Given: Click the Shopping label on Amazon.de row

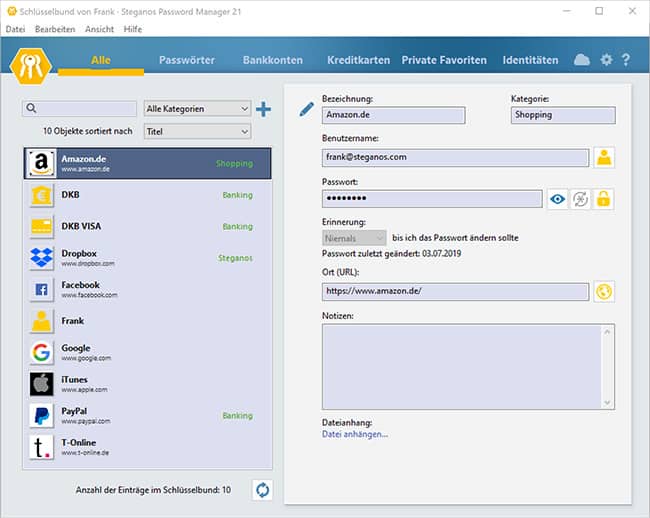Looking at the screenshot, I should point(234,163).
